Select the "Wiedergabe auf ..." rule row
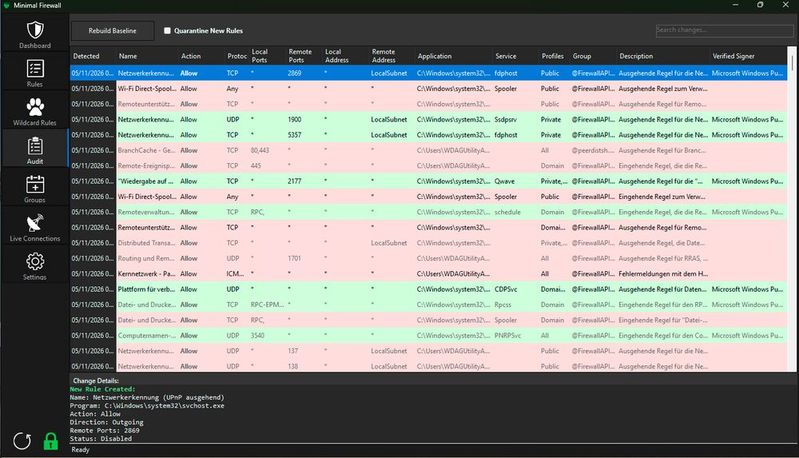Screen dimensions: 799x458 (x=429, y=181)
